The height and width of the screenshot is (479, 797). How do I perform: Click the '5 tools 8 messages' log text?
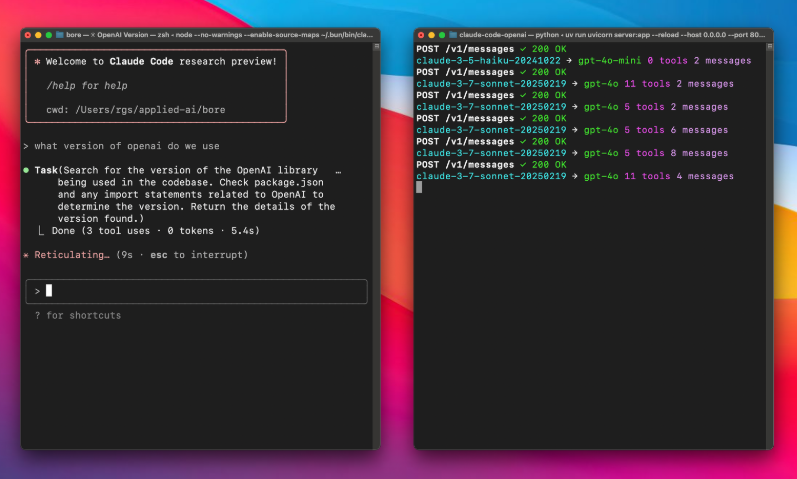[x=676, y=153]
